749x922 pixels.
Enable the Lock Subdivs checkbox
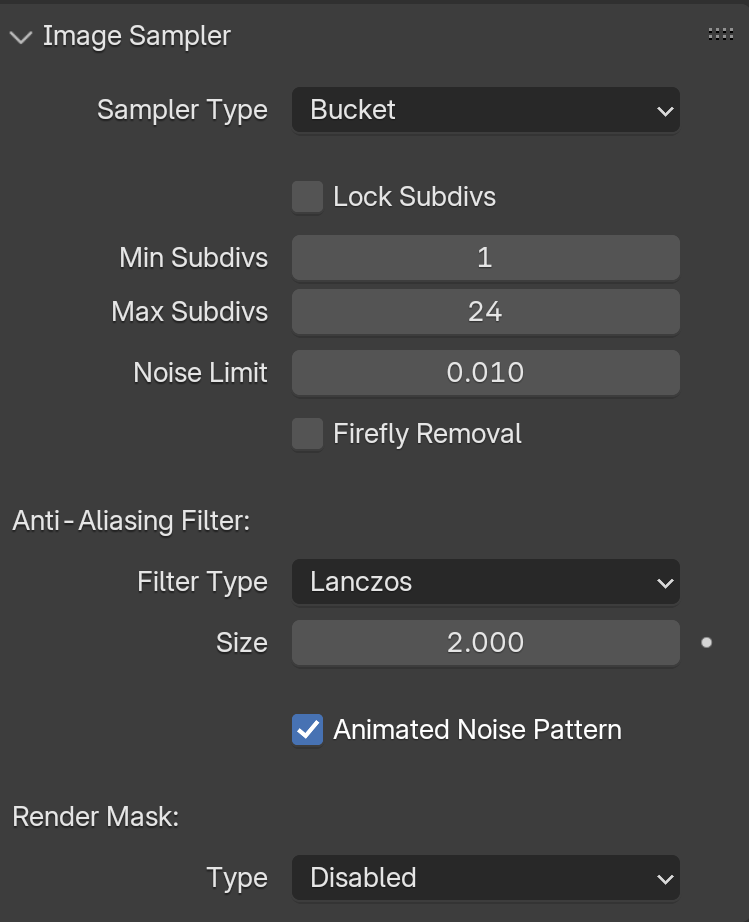pos(307,197)
